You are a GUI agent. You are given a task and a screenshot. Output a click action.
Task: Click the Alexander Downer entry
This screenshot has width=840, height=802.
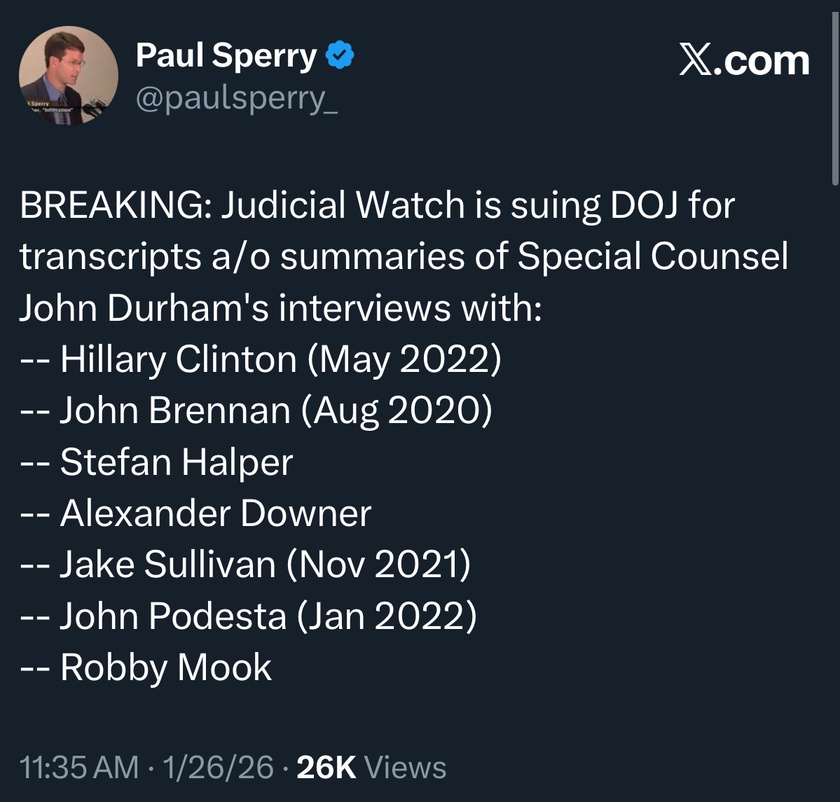[215, 513]
